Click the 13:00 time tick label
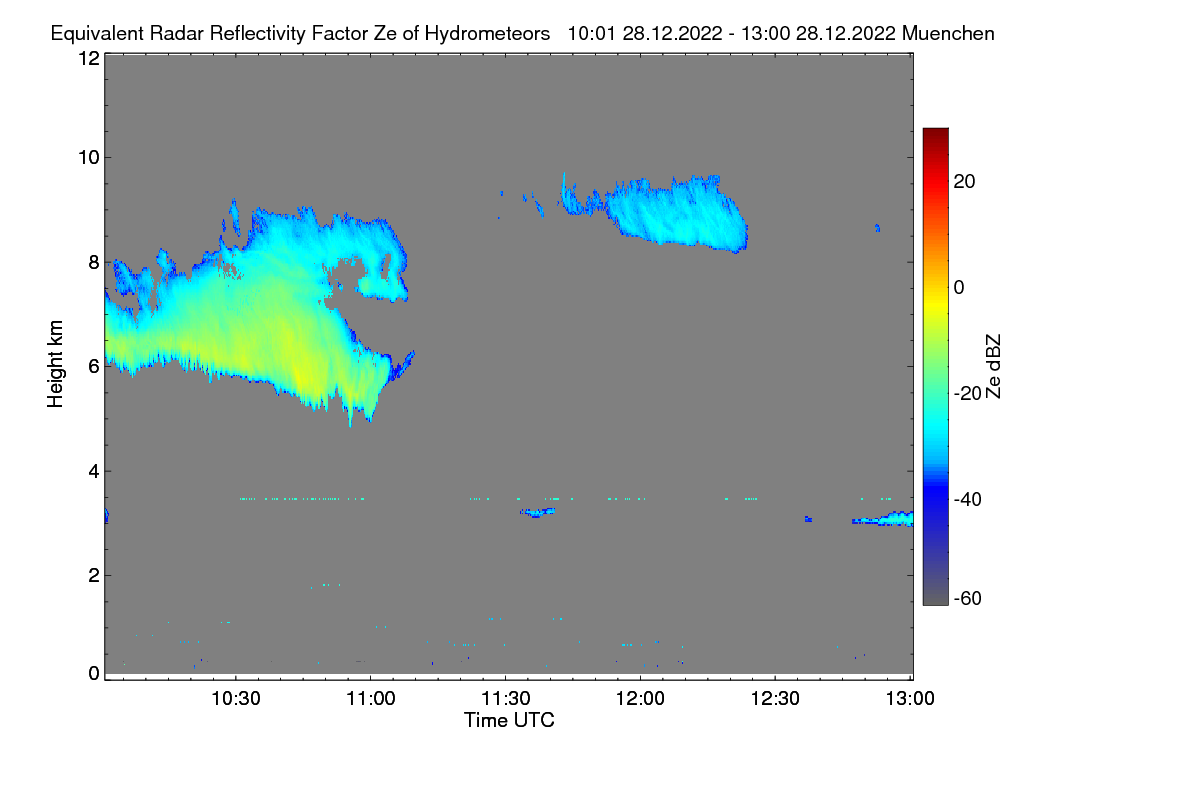The height and width of the screenshot is (800, 1200). tap(910, 699)
